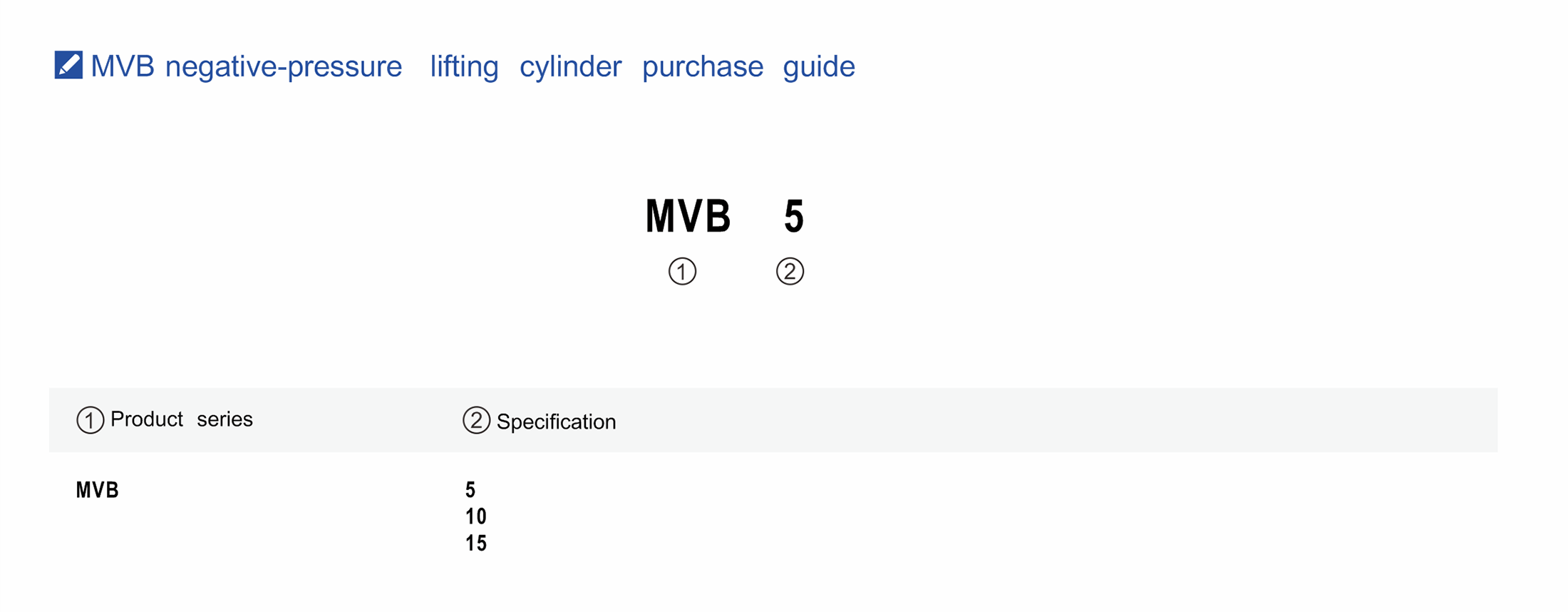Click the word MVB in the blue title
Viewport: 1568px width, 612px height.
point(122,66)
